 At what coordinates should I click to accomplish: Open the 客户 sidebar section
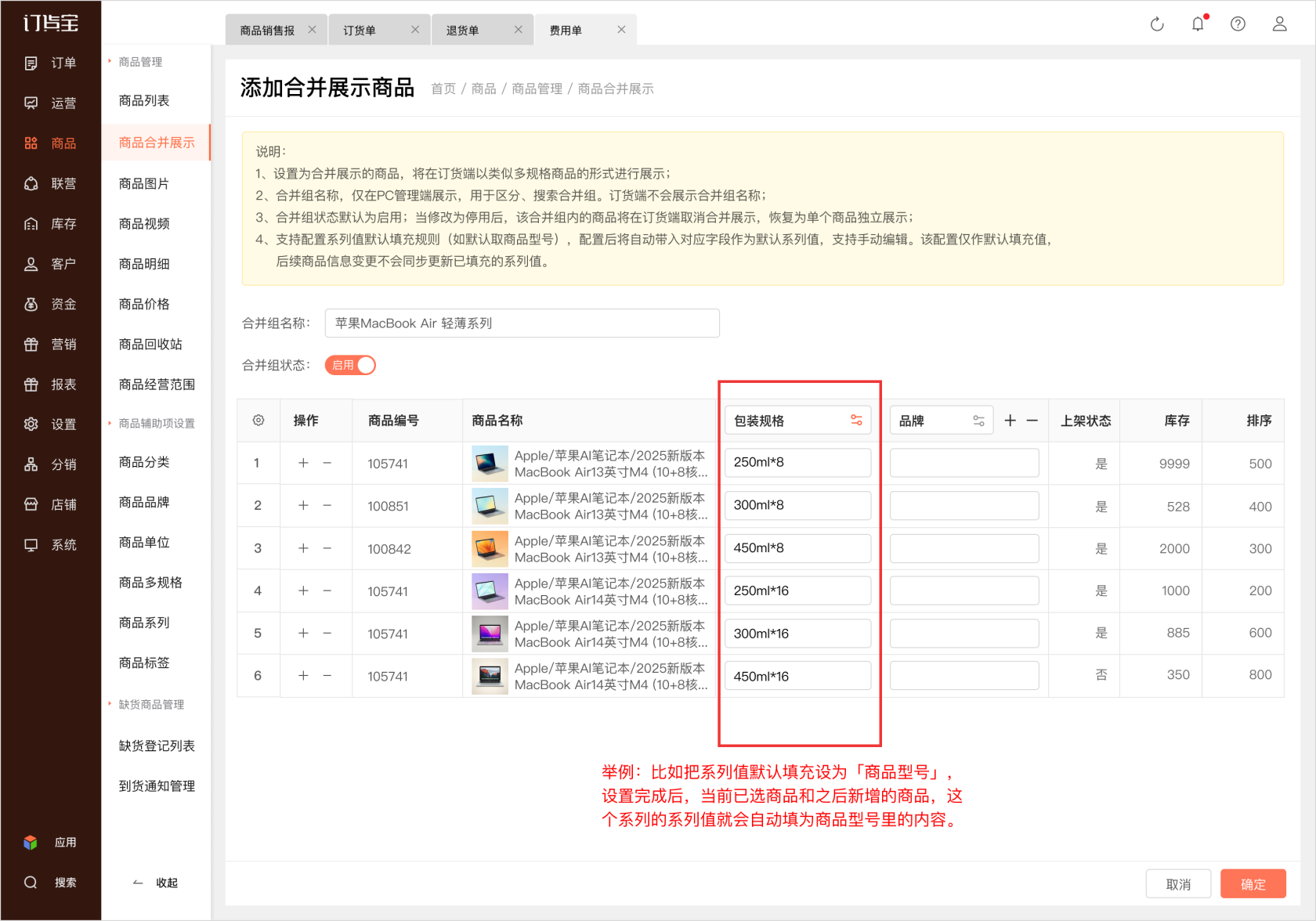click(51, 264)
